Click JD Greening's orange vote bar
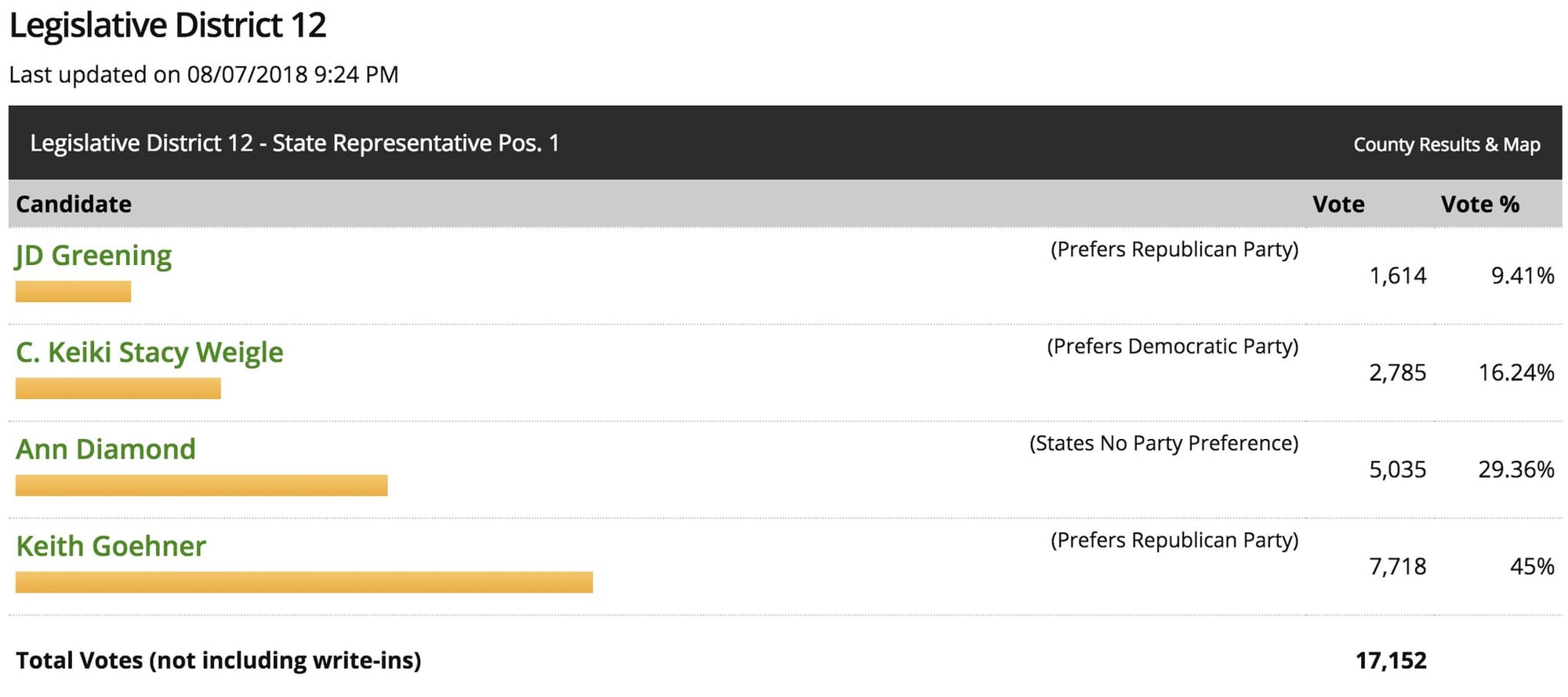The width and height of the screenshot is (1568, 697). (73, 292)
